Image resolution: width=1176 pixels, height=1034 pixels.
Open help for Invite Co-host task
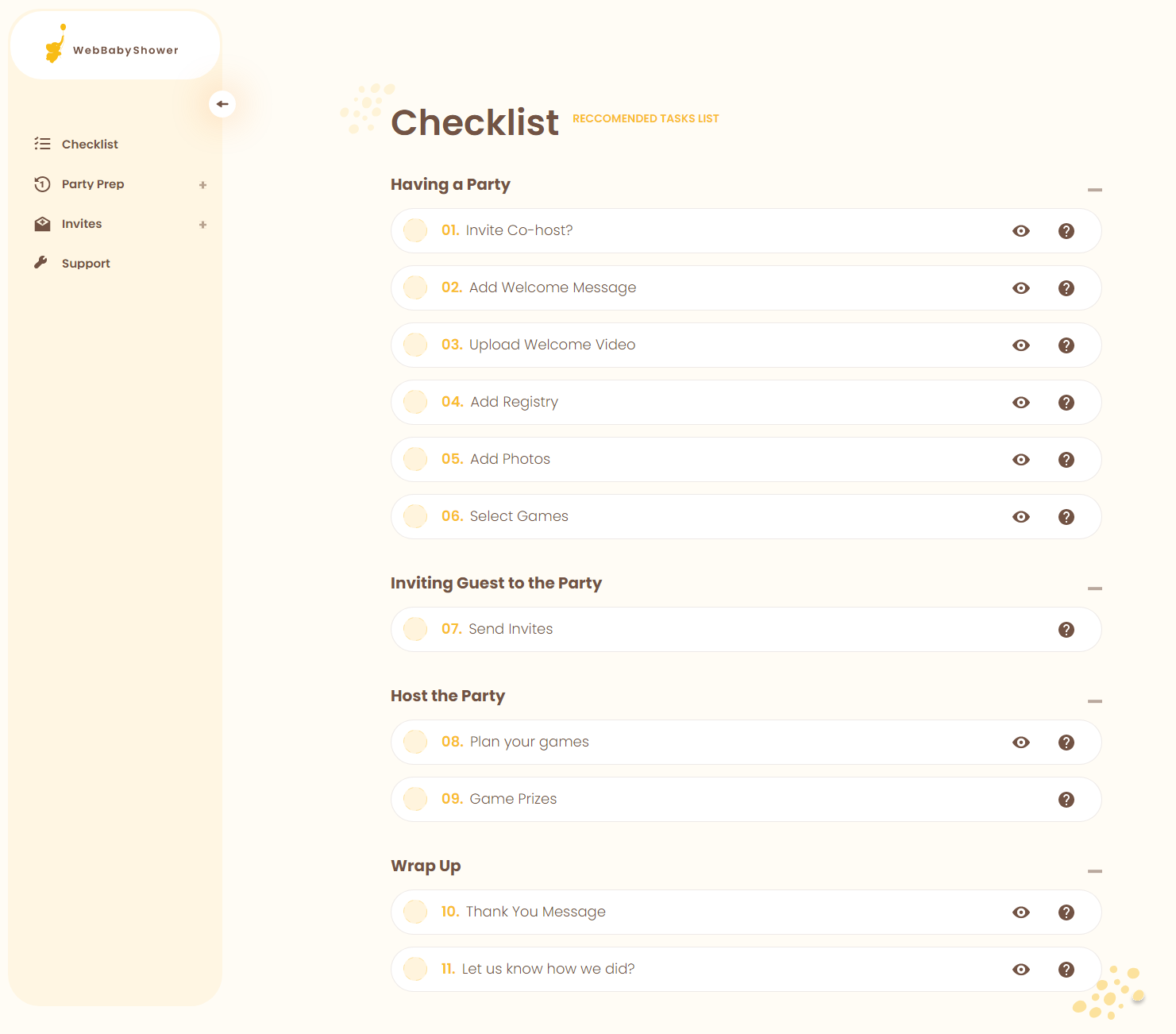click(x=1066, y=231)
